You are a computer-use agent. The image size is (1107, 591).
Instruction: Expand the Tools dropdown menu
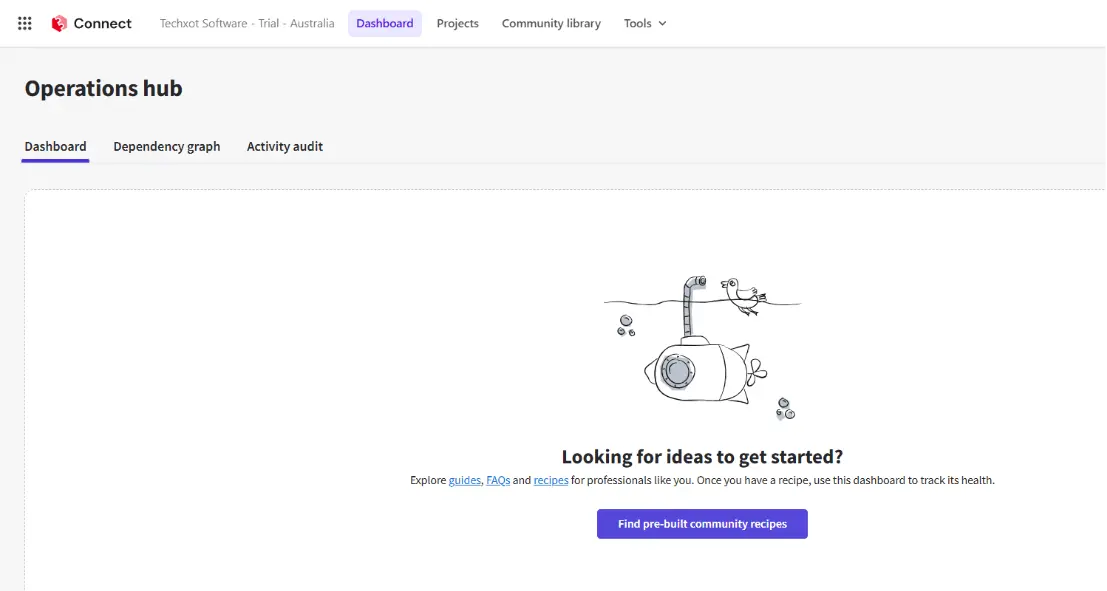click(645, 23)
